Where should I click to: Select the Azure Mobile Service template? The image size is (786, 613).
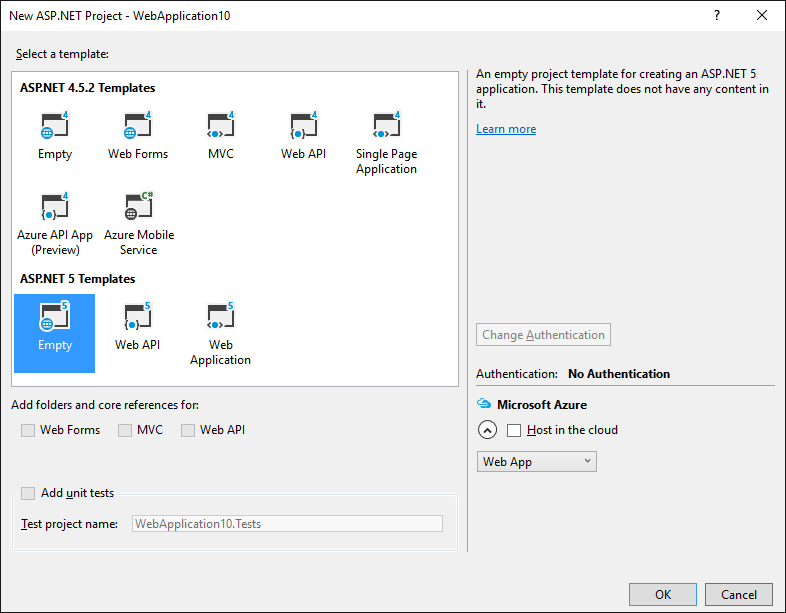click(138, 207)
